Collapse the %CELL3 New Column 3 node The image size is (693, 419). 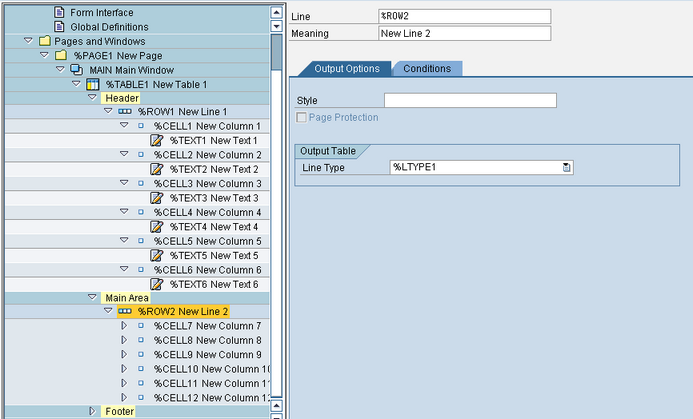124,183
